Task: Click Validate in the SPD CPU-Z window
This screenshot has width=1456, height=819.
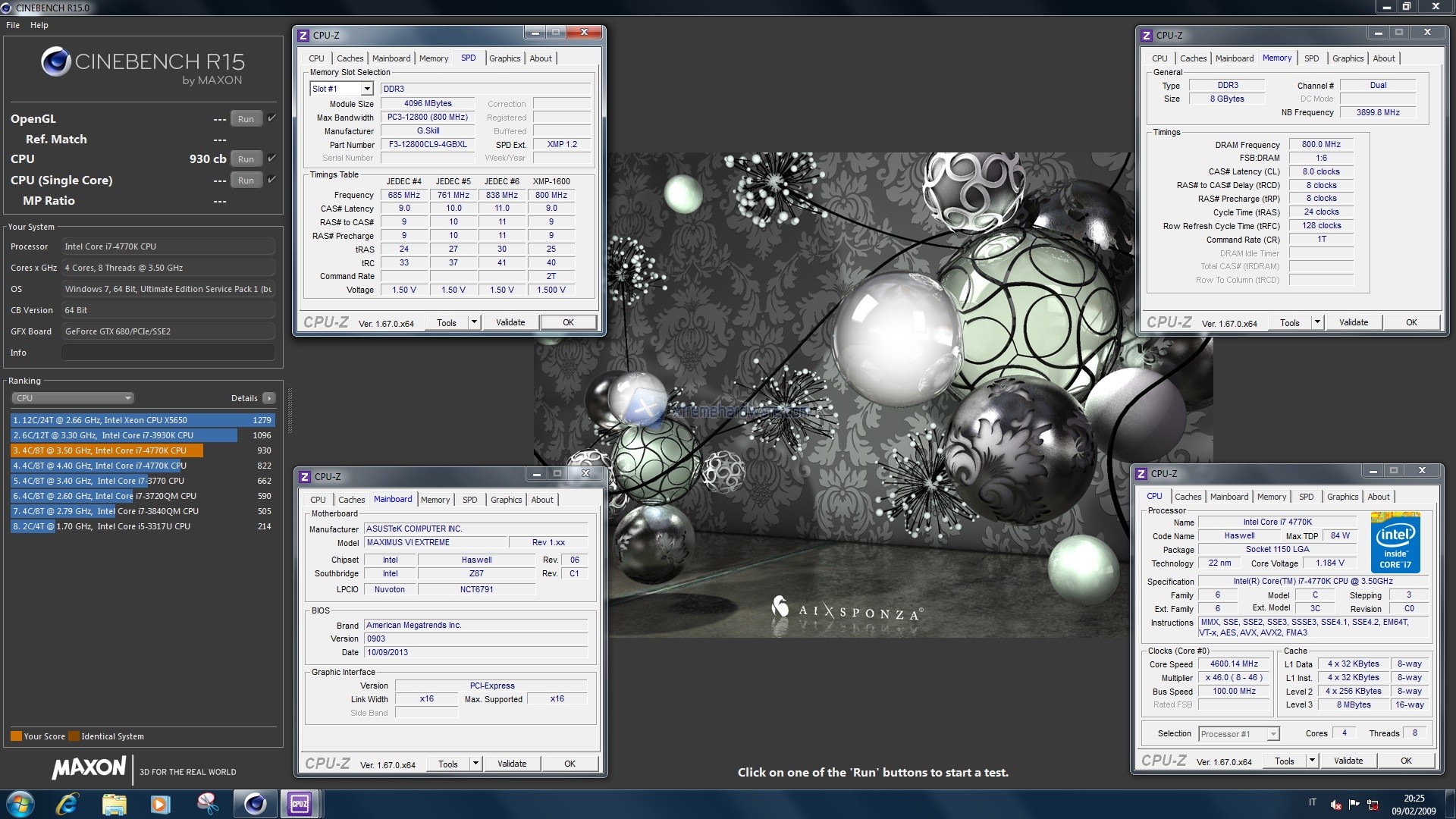Action: coord(510,322)
